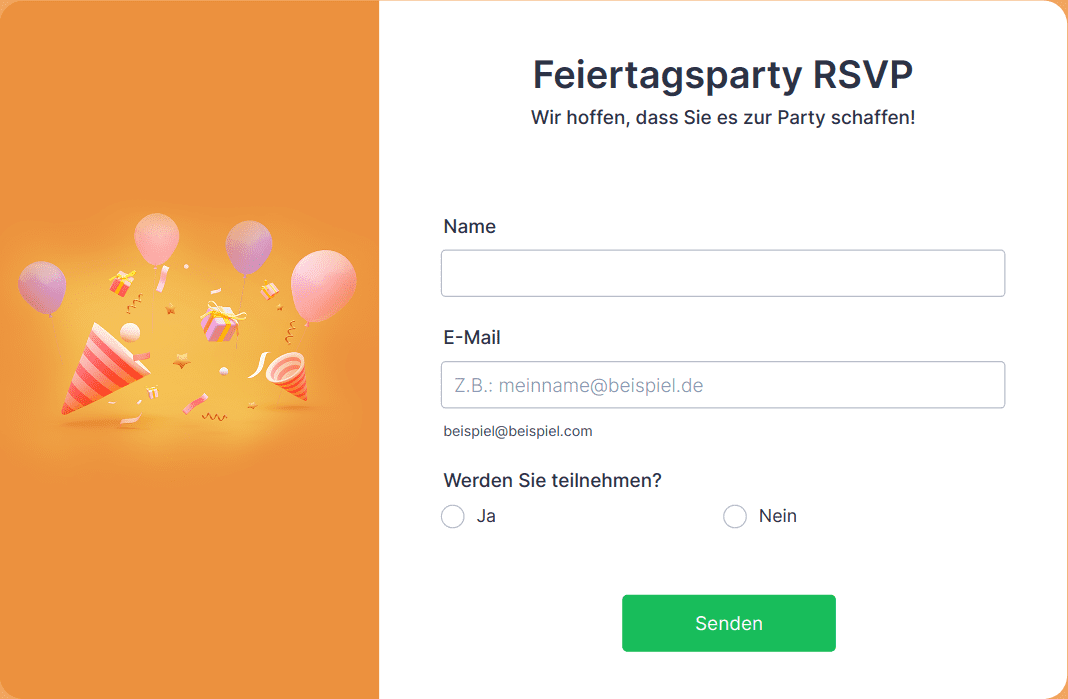The width and height of the screenshot is (1068, 699).
Task: Choose the Nein radio option
Action: pyautogui.click(x=735, y=516)
